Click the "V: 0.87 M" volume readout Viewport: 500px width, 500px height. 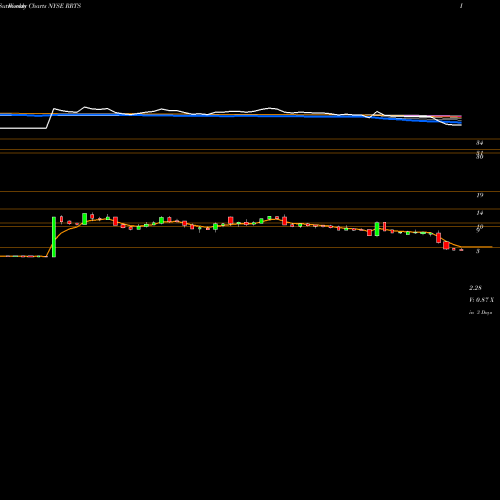[481, 300]
